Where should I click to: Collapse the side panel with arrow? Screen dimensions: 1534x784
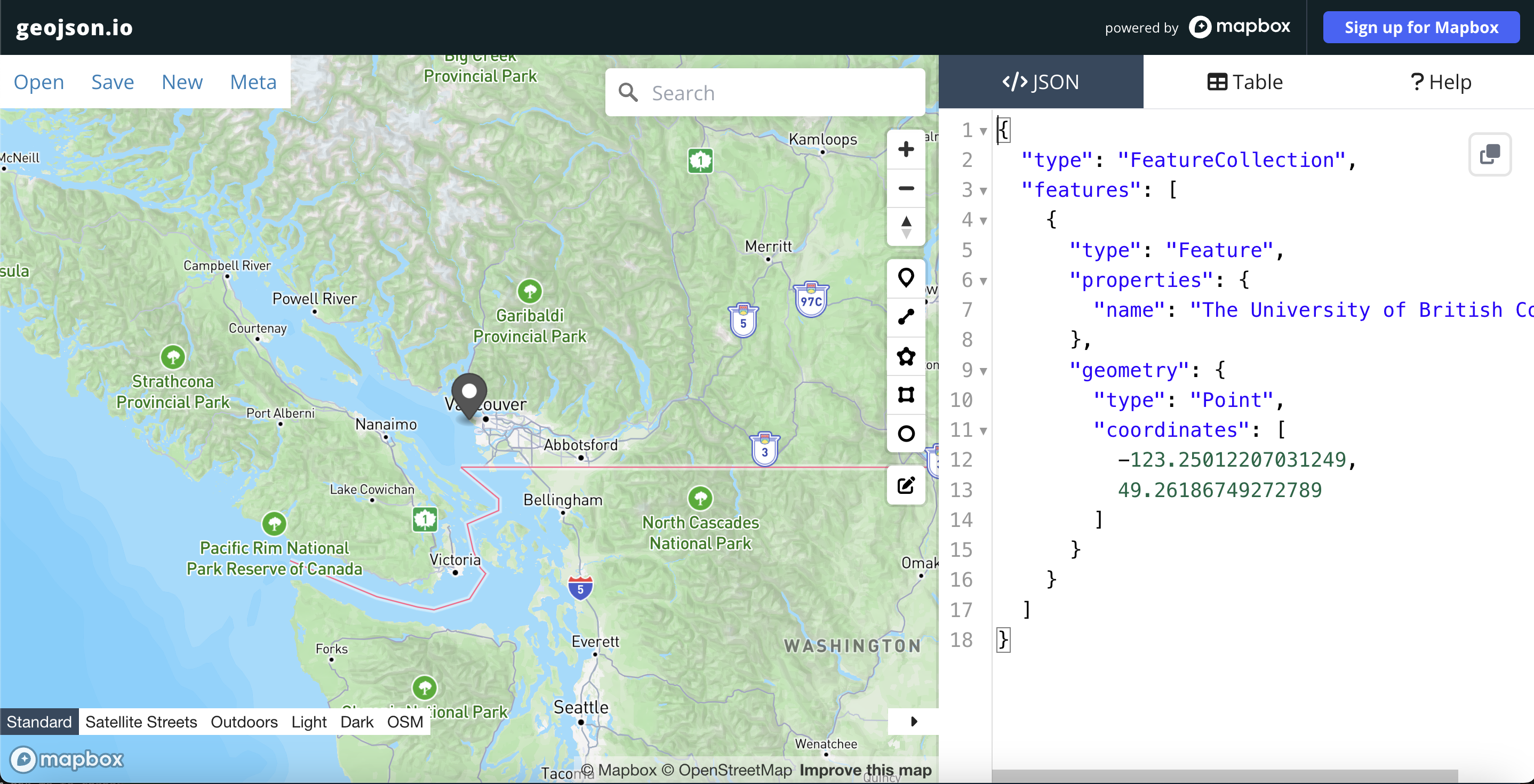[x=914, y=722]
